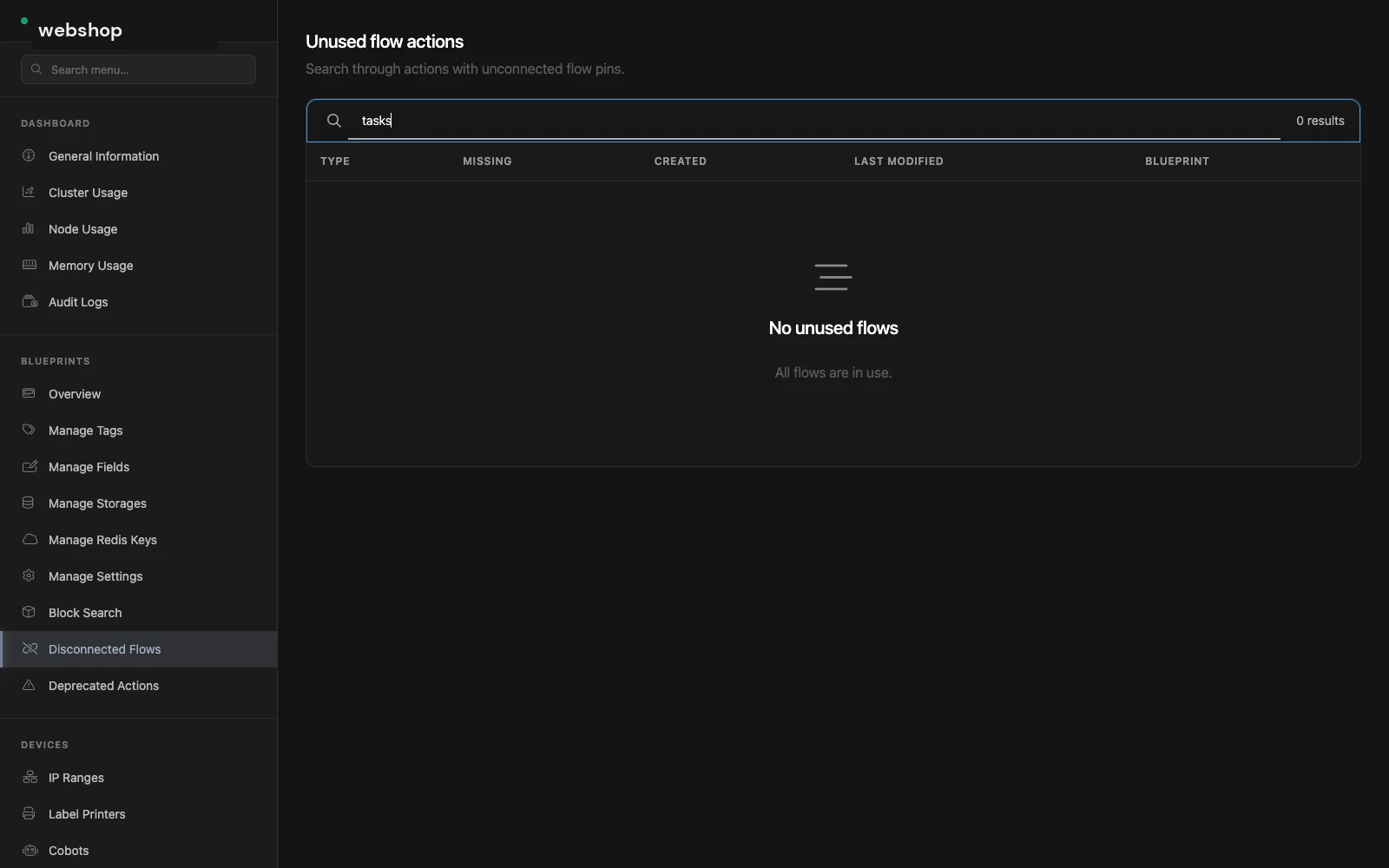Open Audit Logs
This screenshot has height=868, width=1389.
point(139,302)
